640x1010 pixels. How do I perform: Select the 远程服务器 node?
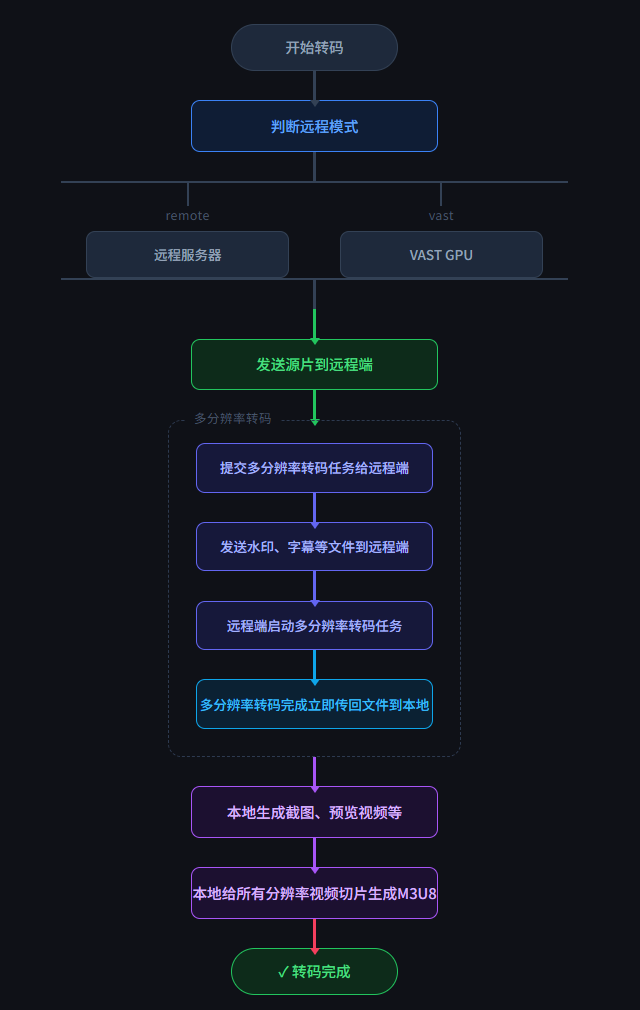tap(187, 255)
